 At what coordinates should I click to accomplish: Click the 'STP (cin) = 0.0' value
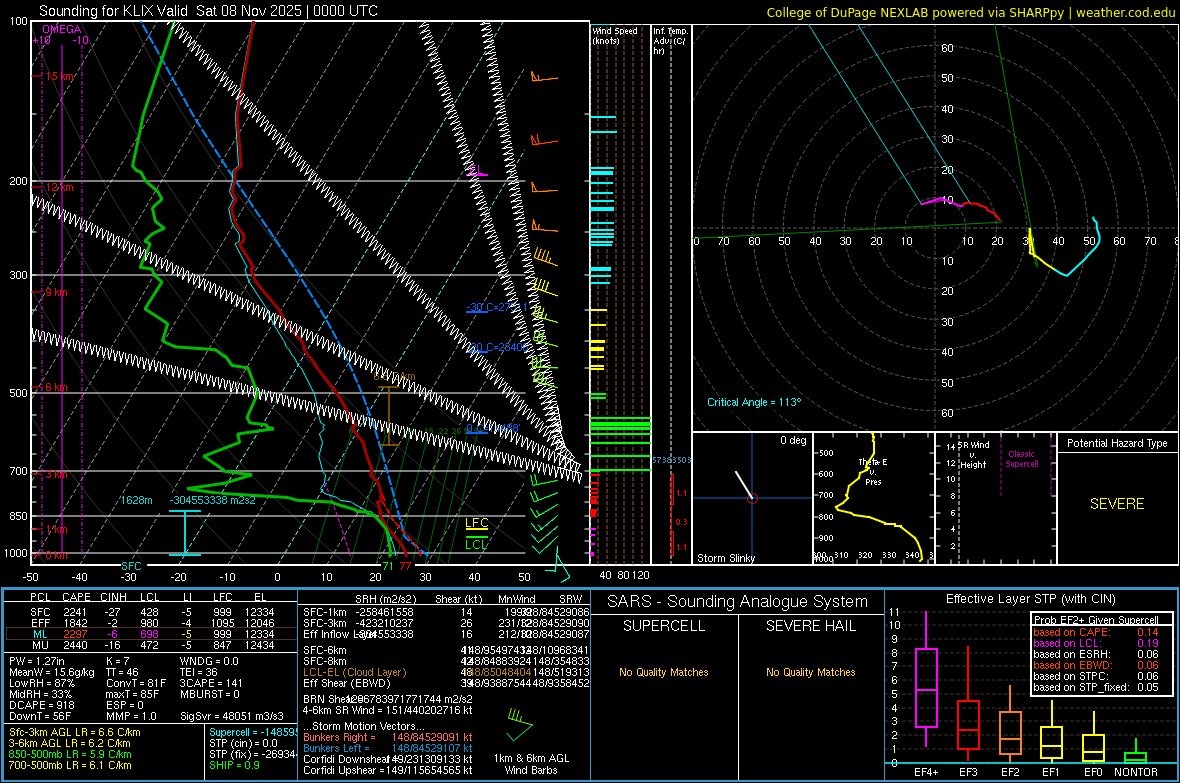click(243, 743)
